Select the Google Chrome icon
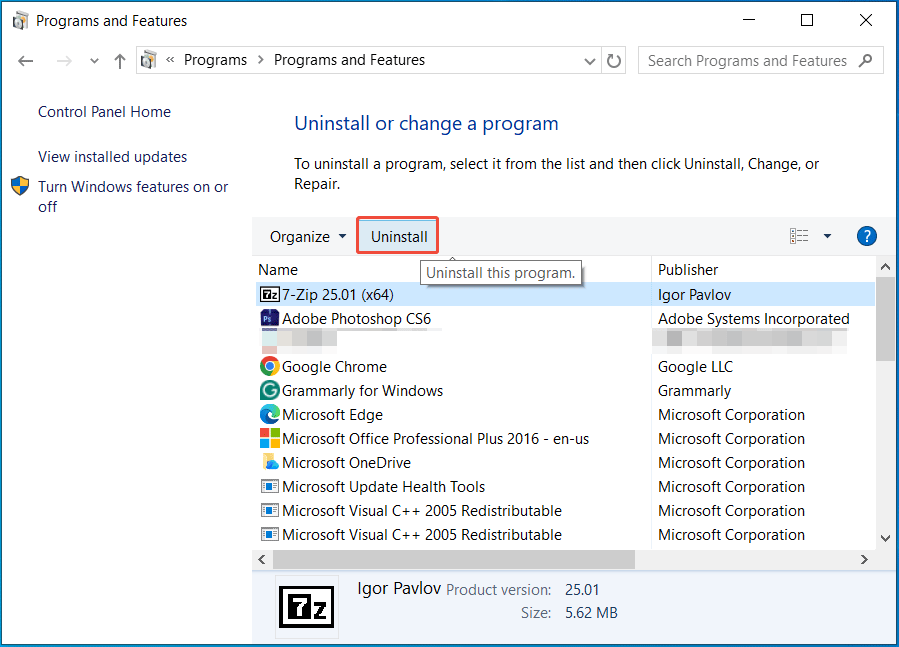This screenshot has height=647, width=899. click(x=269, y=366)
